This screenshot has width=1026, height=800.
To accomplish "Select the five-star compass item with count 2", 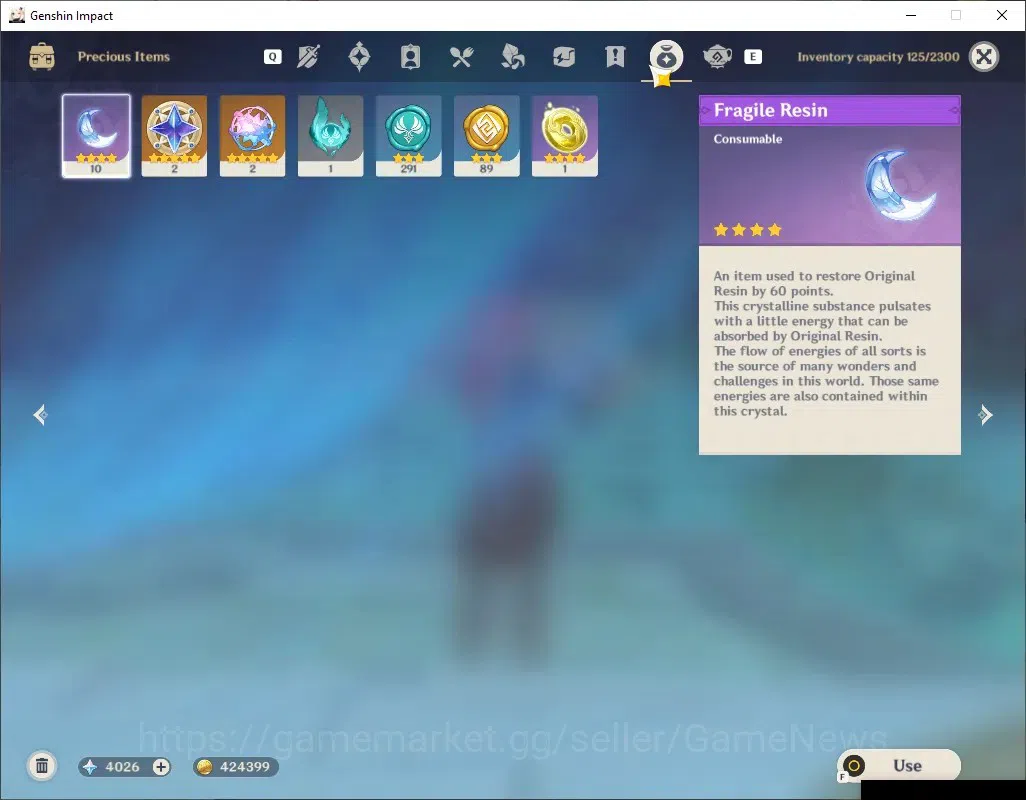I will (174, 136).
